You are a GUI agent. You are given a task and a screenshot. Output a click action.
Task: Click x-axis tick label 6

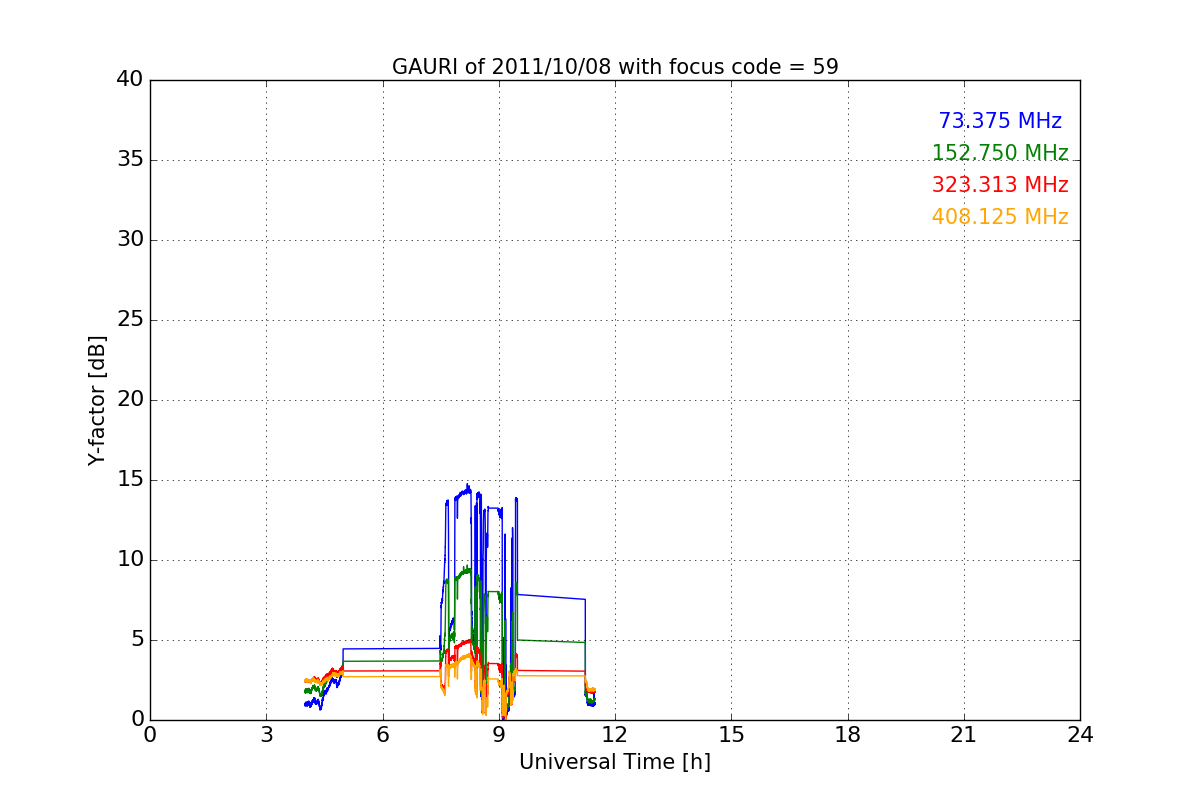(383, 735)
